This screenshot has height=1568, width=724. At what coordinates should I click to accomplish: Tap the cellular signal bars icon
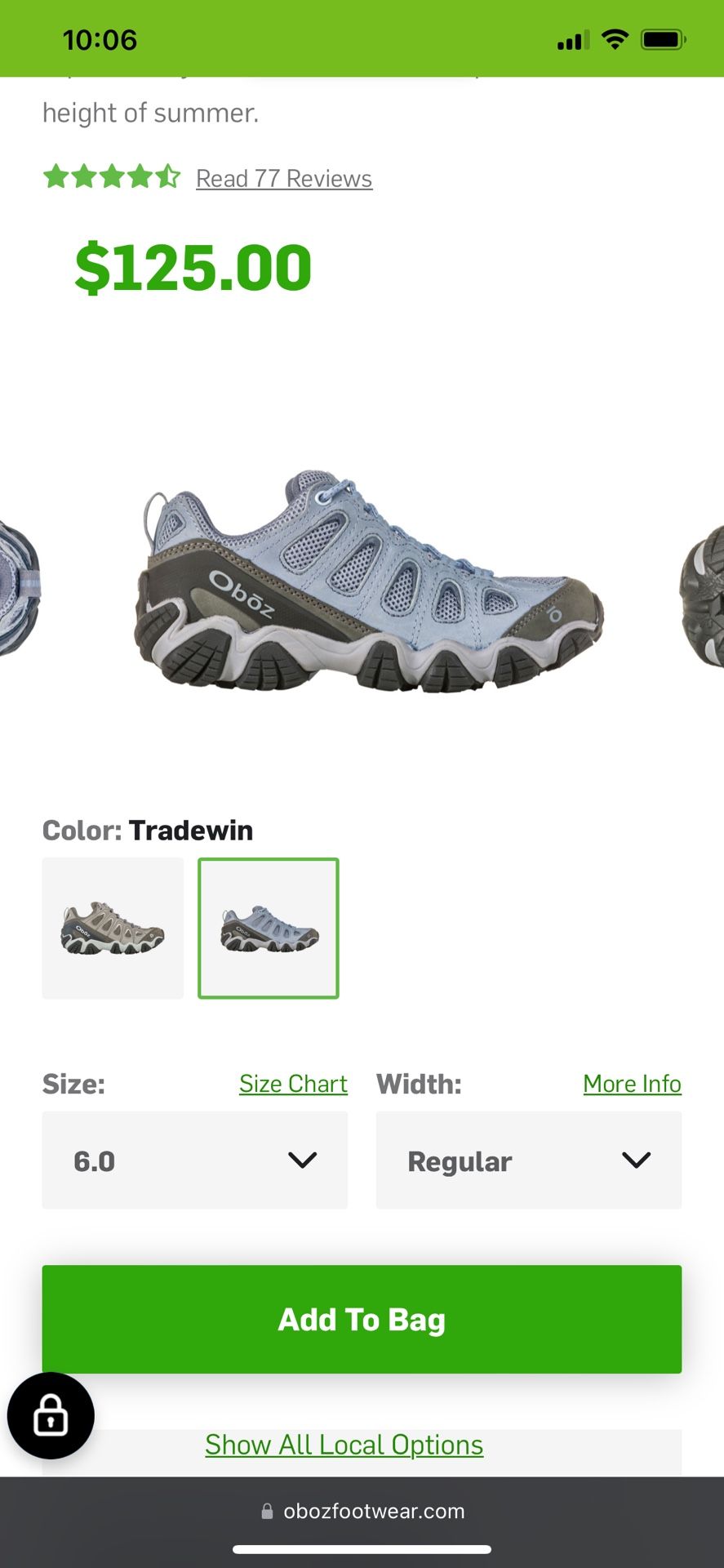[x=573, y=40]
